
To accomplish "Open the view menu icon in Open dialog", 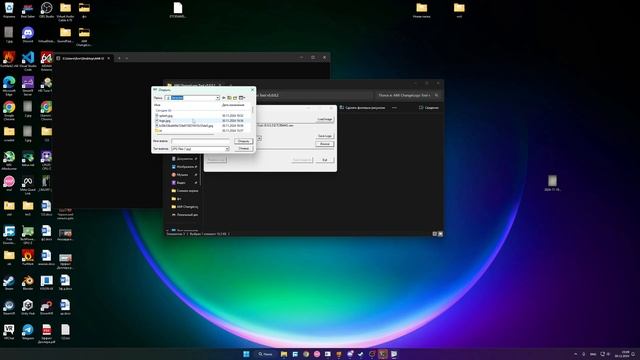I will [242, 98].
